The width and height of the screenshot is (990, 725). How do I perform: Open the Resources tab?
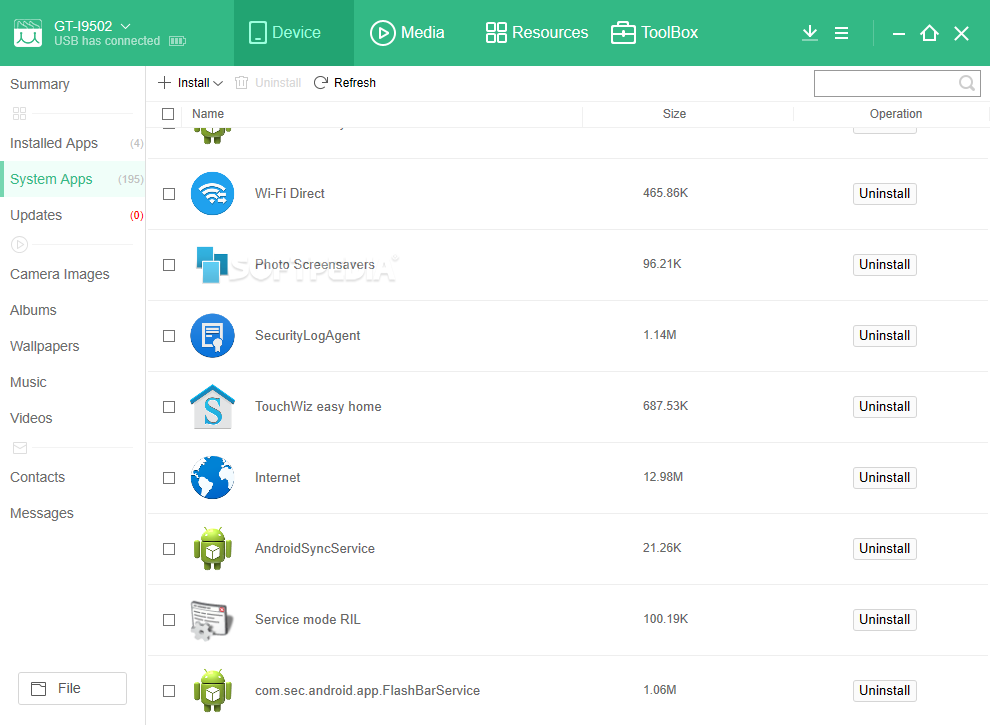click(537, 32)
